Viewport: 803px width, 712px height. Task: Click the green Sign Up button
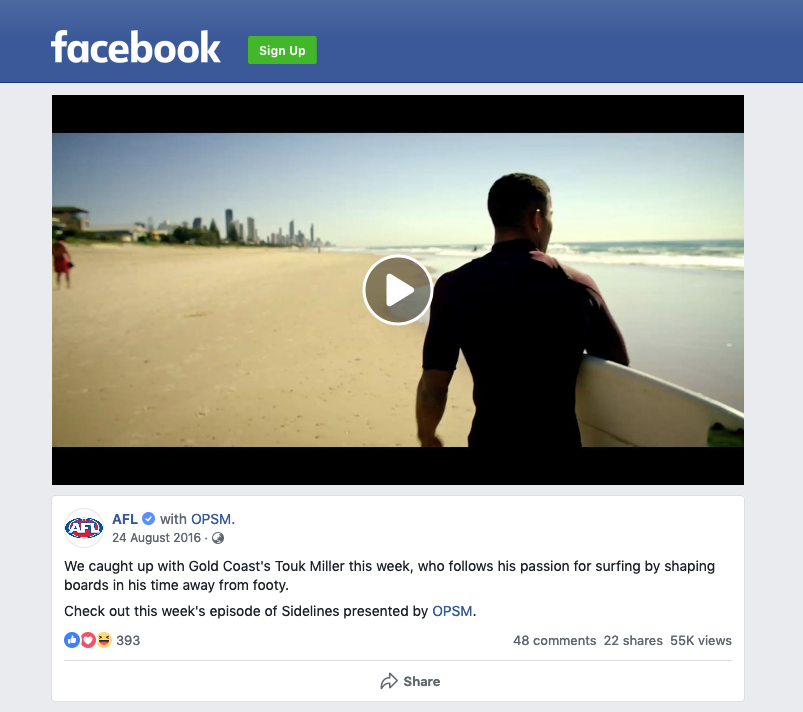click(x=282, y=50)
